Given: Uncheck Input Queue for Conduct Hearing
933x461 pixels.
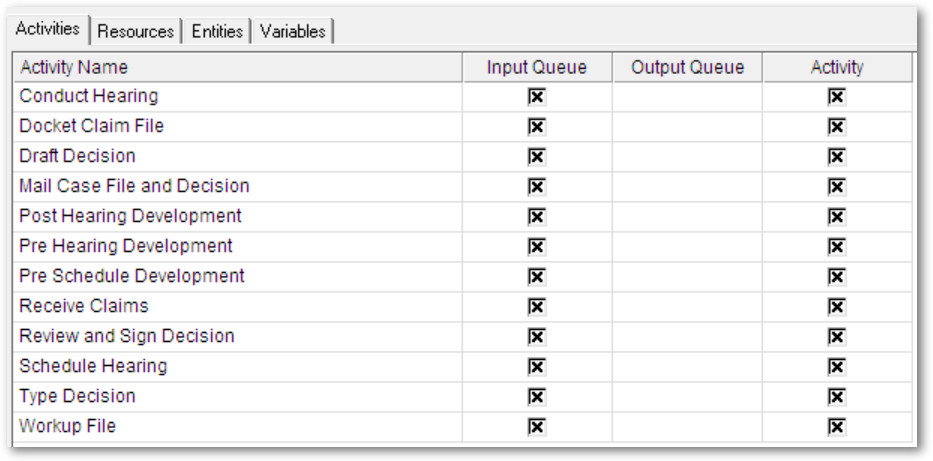Looking at the screenshot, I should click(x=537, y=96).
